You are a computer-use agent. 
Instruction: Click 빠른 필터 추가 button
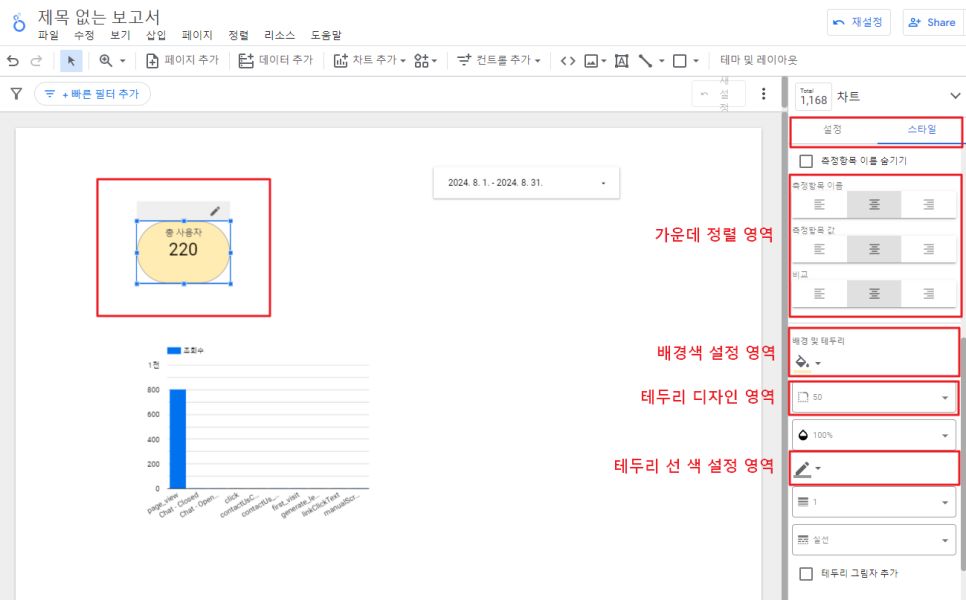92,94
